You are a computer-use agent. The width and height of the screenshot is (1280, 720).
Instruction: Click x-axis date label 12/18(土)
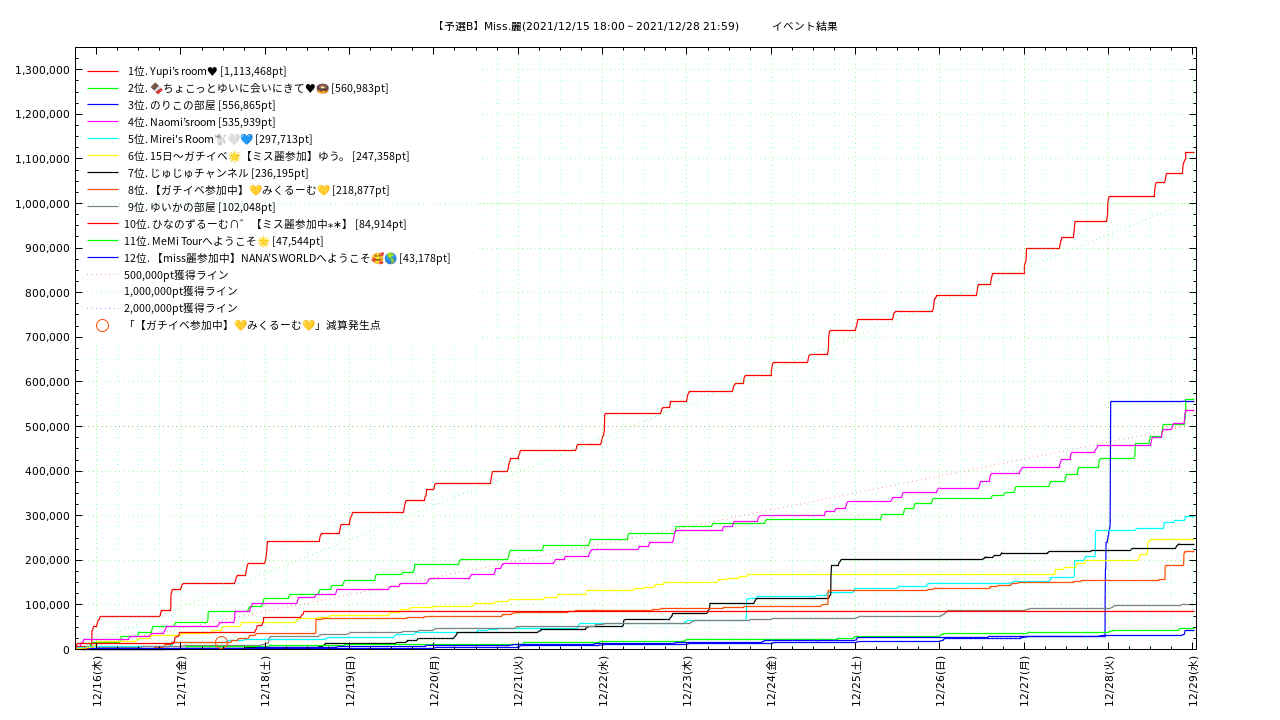(265, 682)
